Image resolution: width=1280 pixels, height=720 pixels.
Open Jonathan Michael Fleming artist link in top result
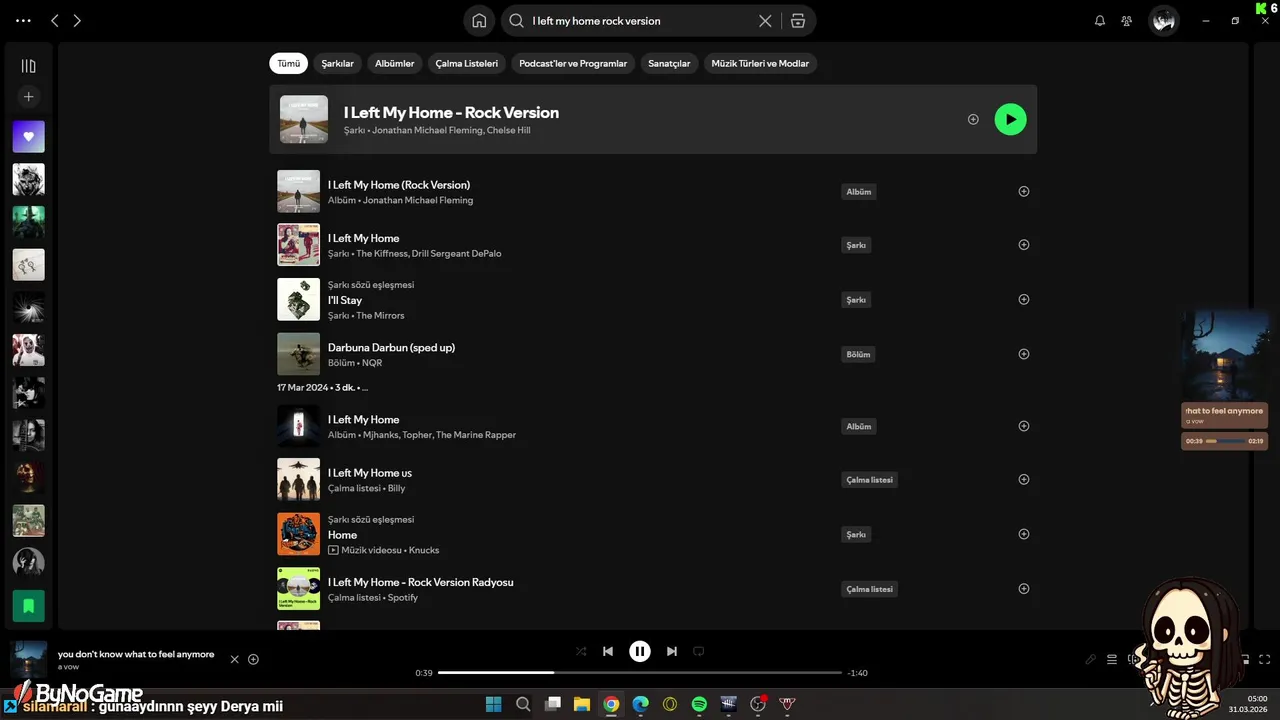coord(427,130)
